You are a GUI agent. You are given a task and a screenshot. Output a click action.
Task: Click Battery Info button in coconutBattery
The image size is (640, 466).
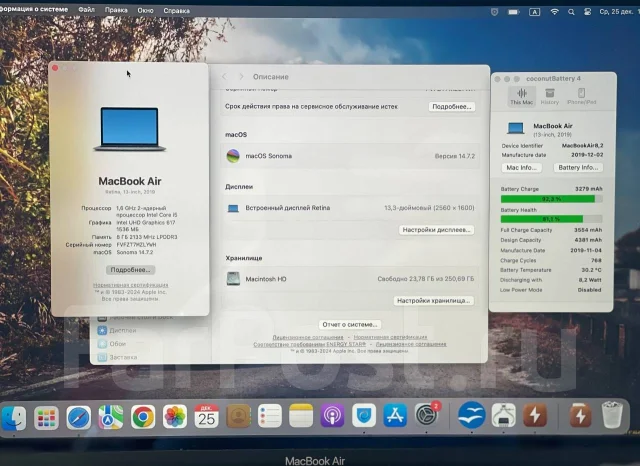(x=578, y=167)
